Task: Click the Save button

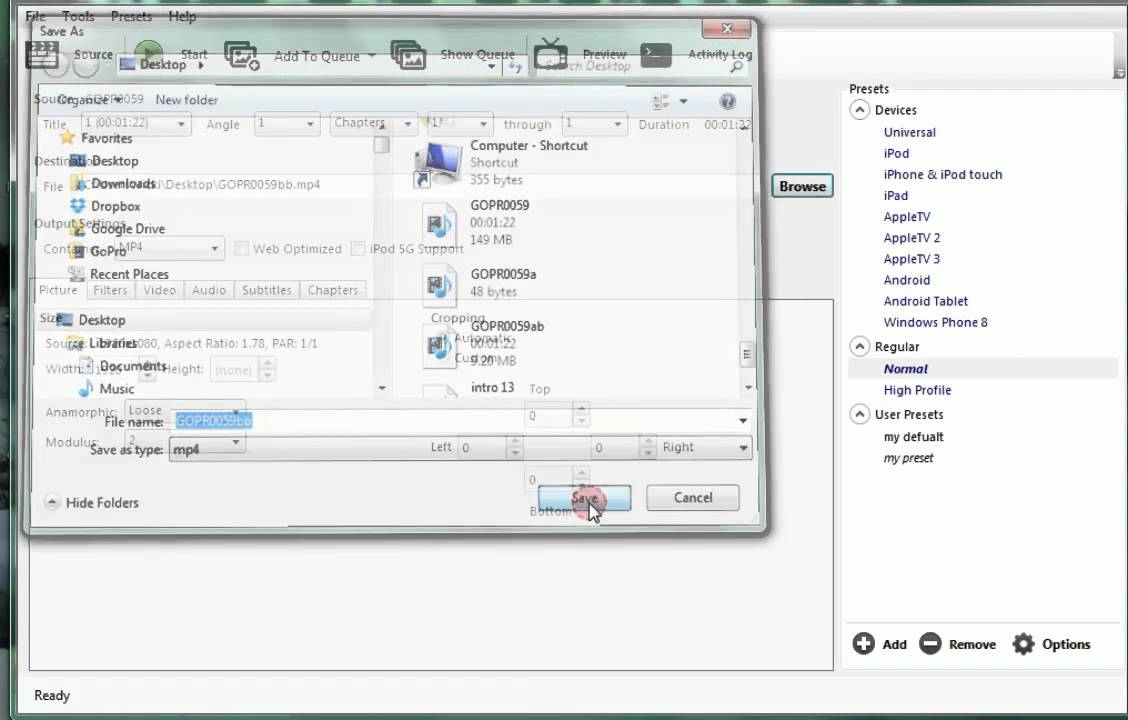Action: [x=584, y=498]
